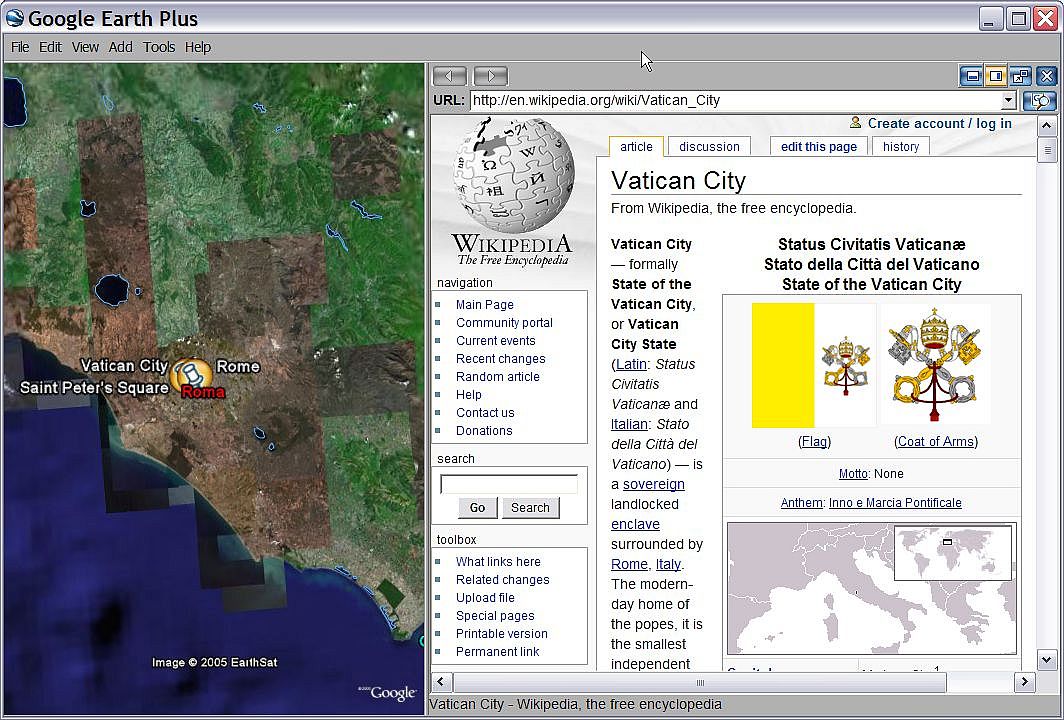Open Special pages link

(495, 615)
